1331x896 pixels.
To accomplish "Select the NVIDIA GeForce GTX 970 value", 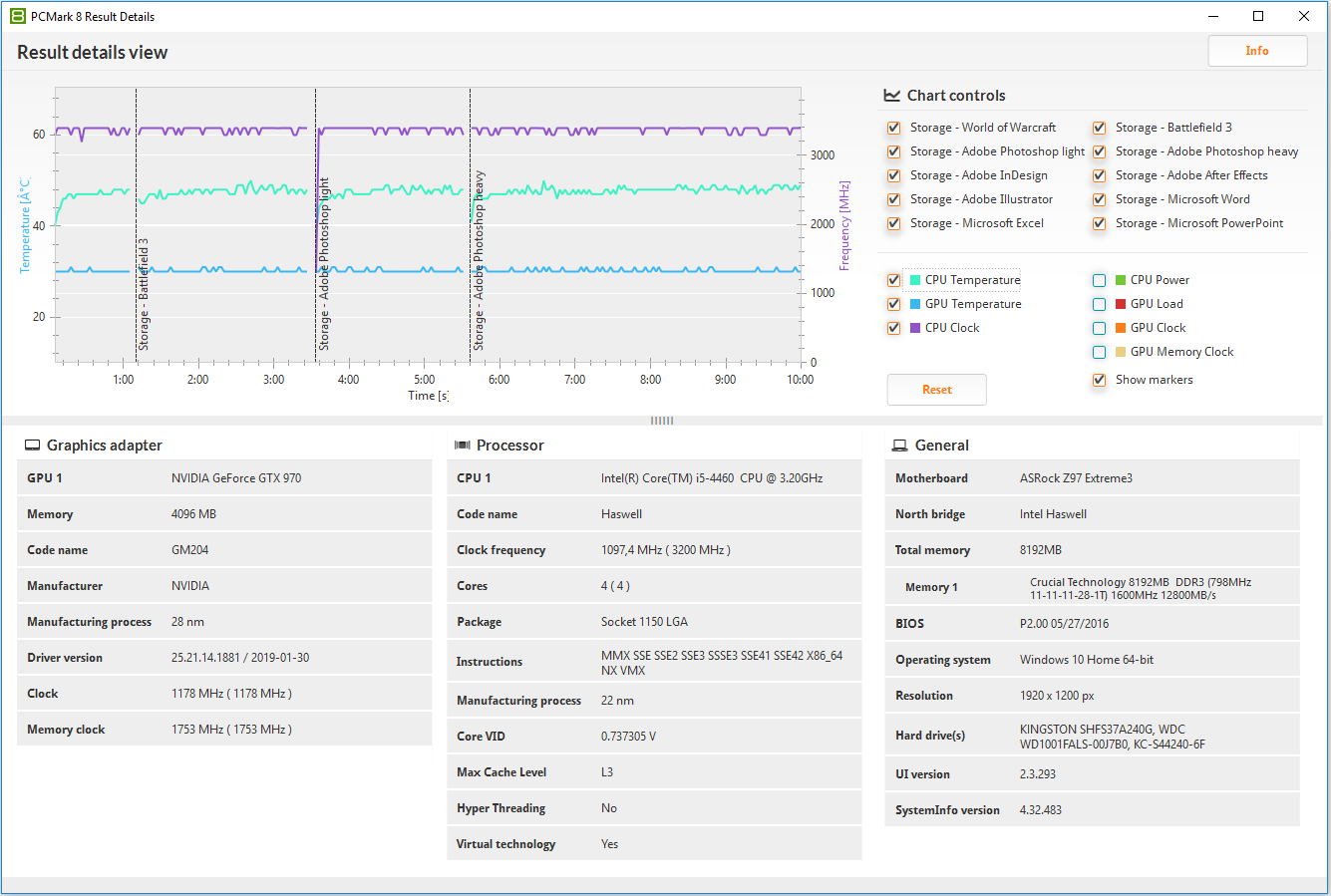I will (x=236, y=478).
